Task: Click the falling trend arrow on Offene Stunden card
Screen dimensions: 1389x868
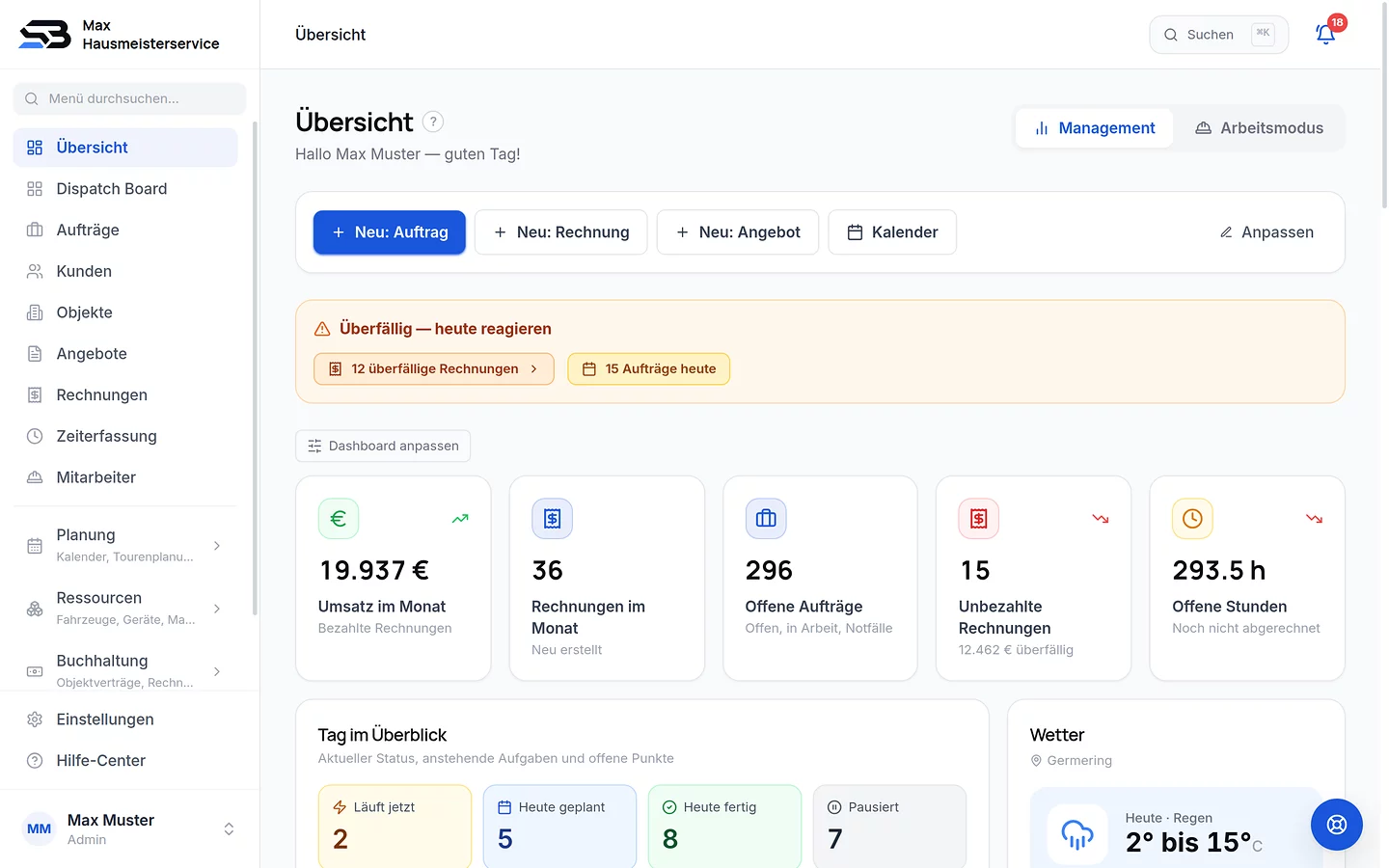Action: coord(1314,519)
